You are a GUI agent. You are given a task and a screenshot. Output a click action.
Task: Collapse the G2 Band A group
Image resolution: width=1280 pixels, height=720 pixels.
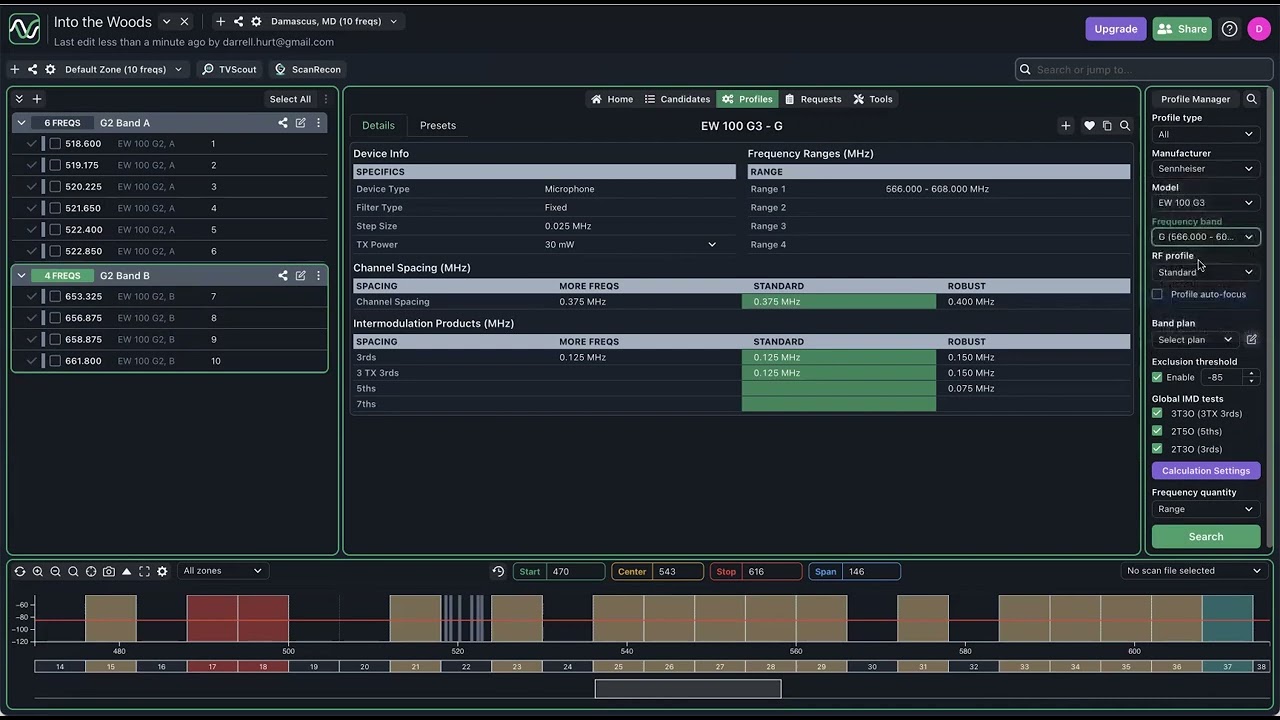(x=21, y=123)
